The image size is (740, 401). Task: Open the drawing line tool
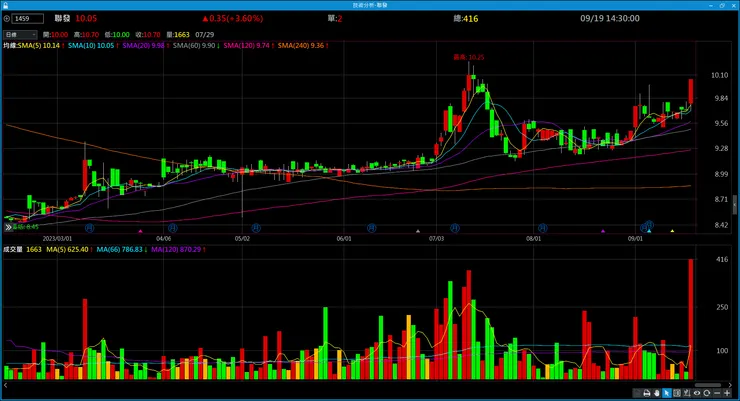click(687, 393)
